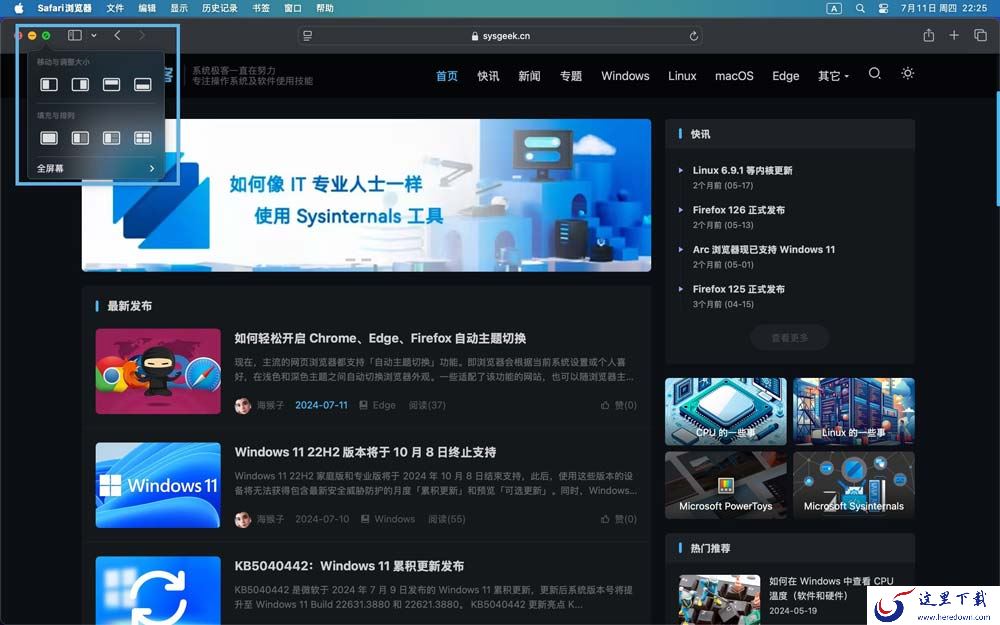Open Control Center in the menu bar
The height and width of the screenshot is (625, 1000).
(883, 8)
